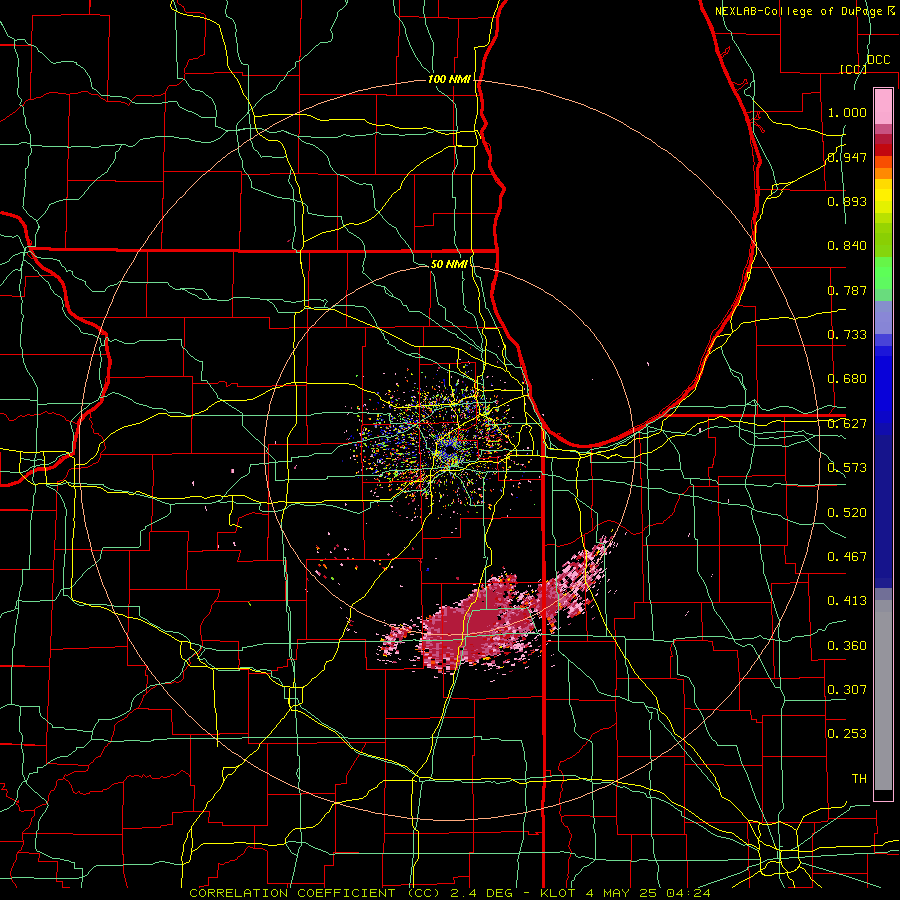900x900 pixels.
Task: Click the 50 NMI range ring label
Action: point(448,264)
